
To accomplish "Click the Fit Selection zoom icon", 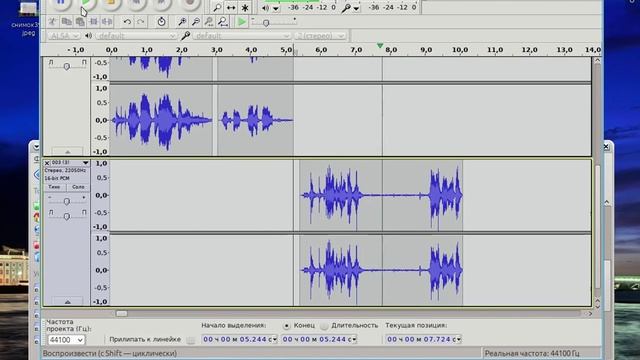I will point(209,21).
